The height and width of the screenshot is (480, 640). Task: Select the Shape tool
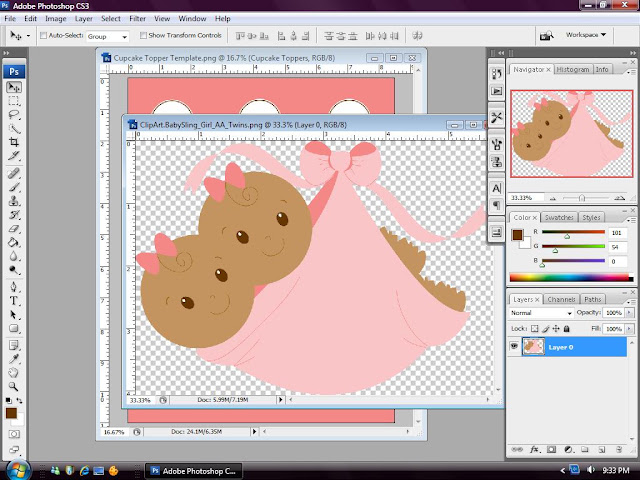tap(14, 328)
